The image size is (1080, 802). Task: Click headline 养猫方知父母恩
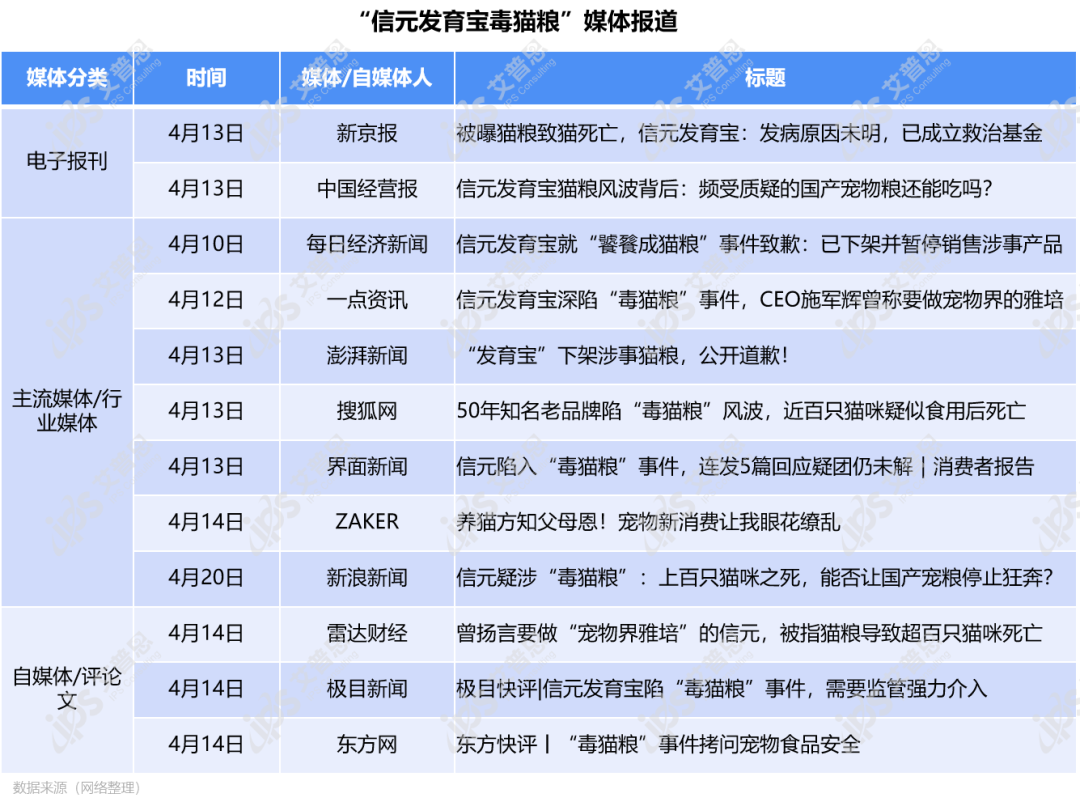click(x=648, y=522)
